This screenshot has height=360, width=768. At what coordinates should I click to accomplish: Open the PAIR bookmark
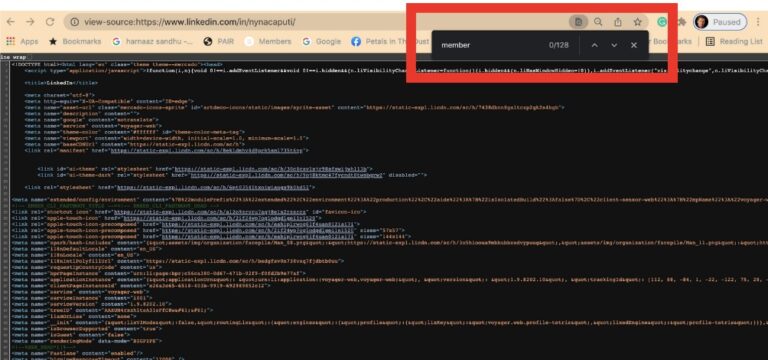(218, 42)
